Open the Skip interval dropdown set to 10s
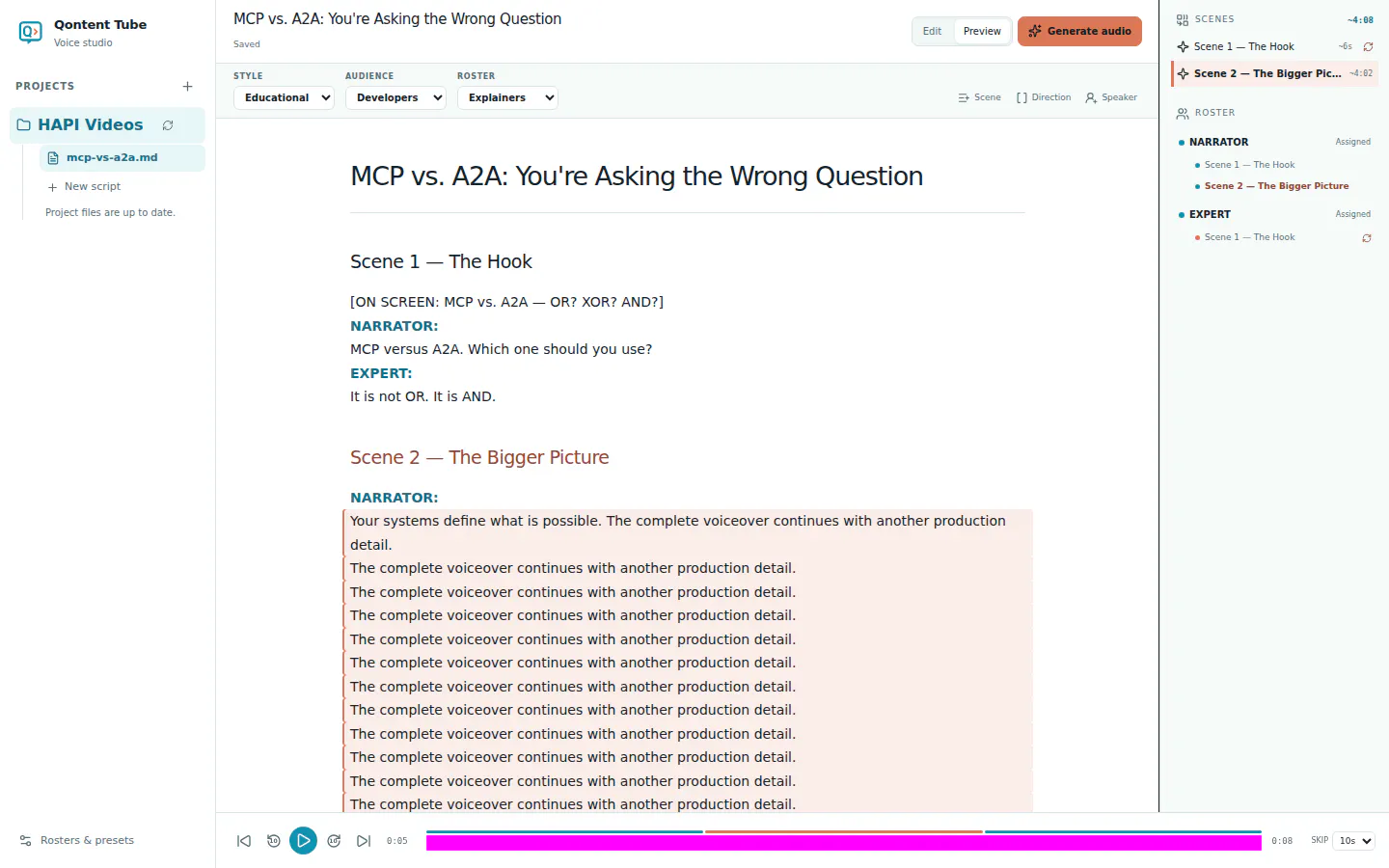This screenshot has height=868, width=1389. tap(1354, 842)
